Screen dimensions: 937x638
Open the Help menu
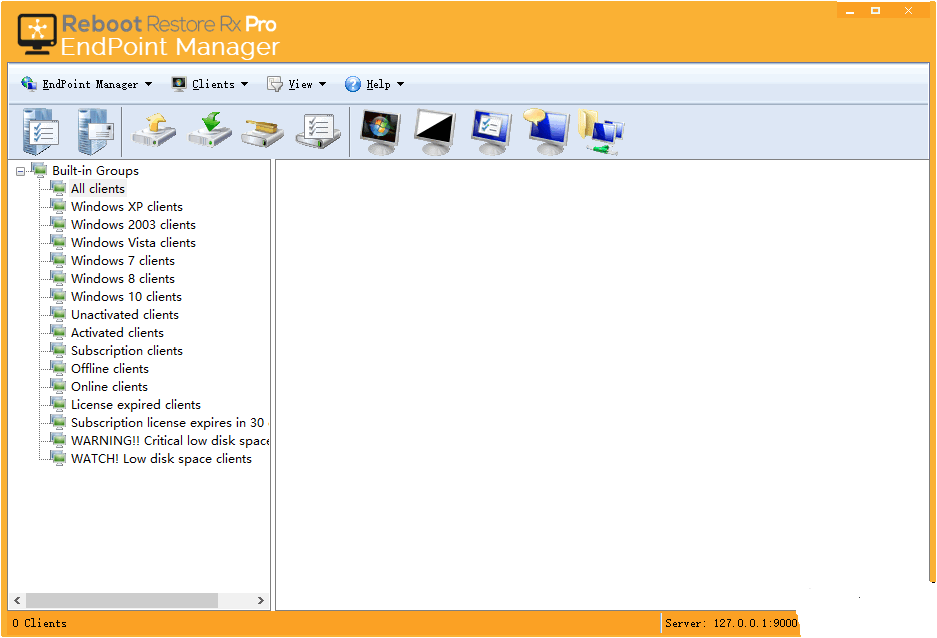[x=376, y=84]
